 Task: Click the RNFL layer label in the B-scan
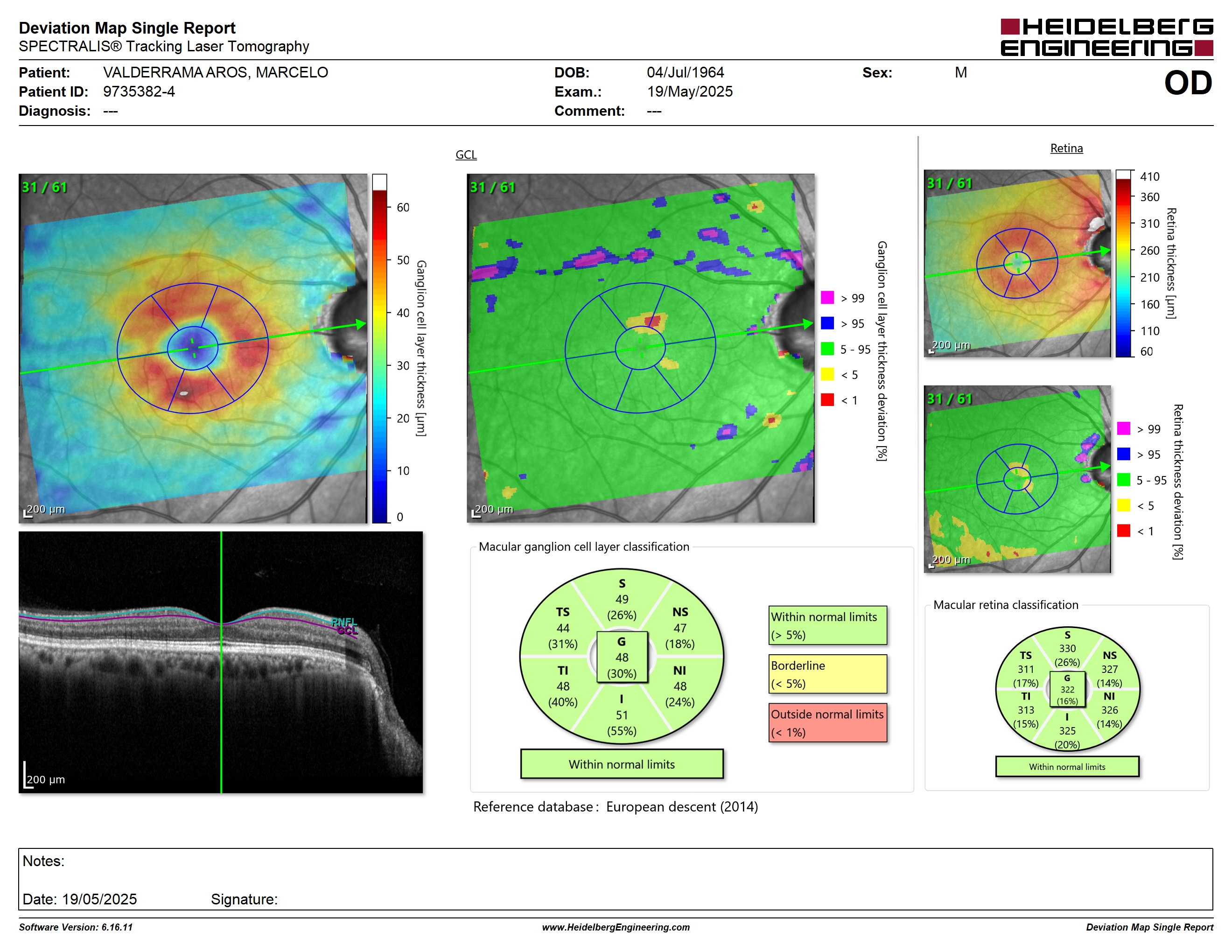coord(344,622)
